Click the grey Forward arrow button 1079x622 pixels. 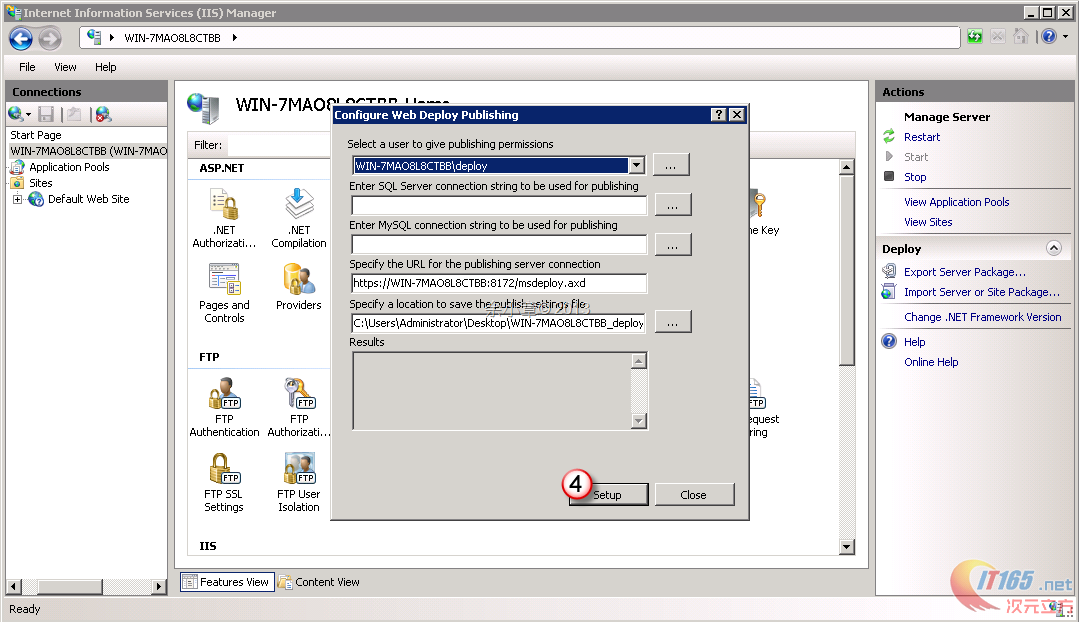[50, 39]
